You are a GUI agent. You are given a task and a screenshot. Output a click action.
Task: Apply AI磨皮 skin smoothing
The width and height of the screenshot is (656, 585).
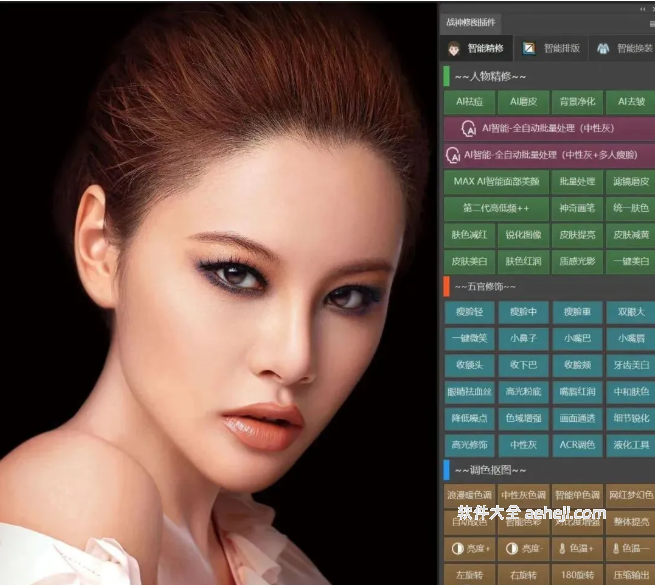point(523,101)
